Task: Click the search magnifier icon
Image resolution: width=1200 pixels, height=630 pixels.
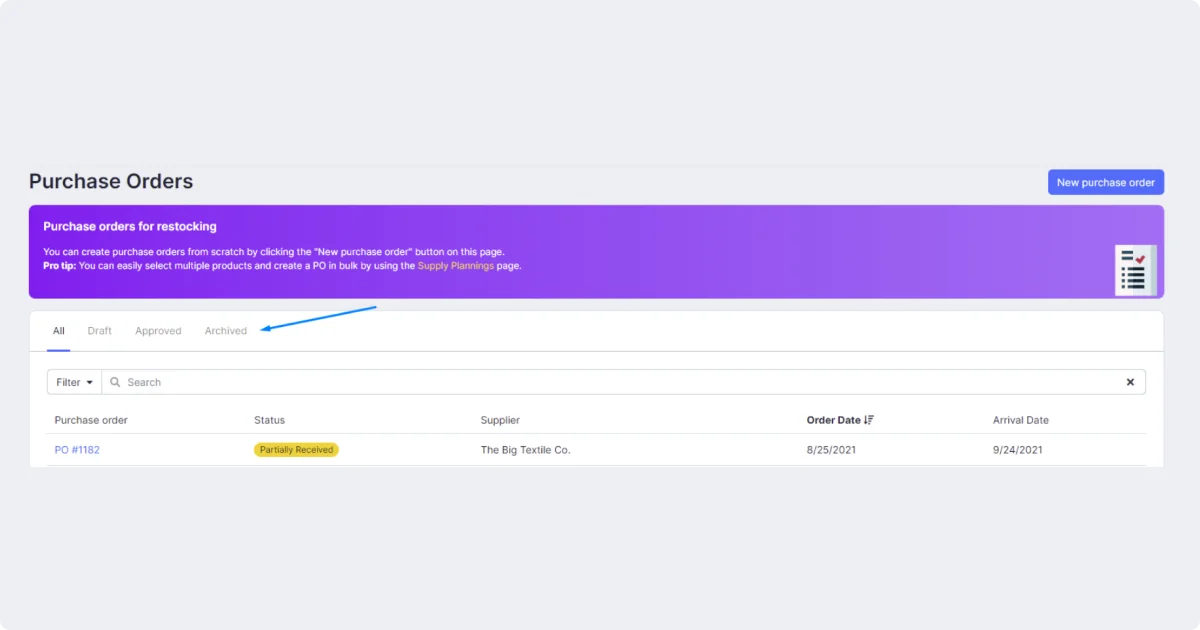Action: [x=115, y=382]
